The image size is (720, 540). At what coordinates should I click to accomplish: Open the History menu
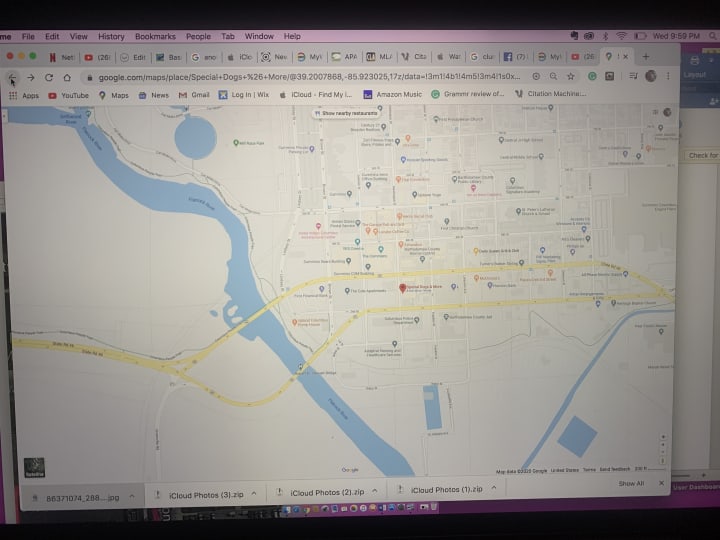coord(111,36)
